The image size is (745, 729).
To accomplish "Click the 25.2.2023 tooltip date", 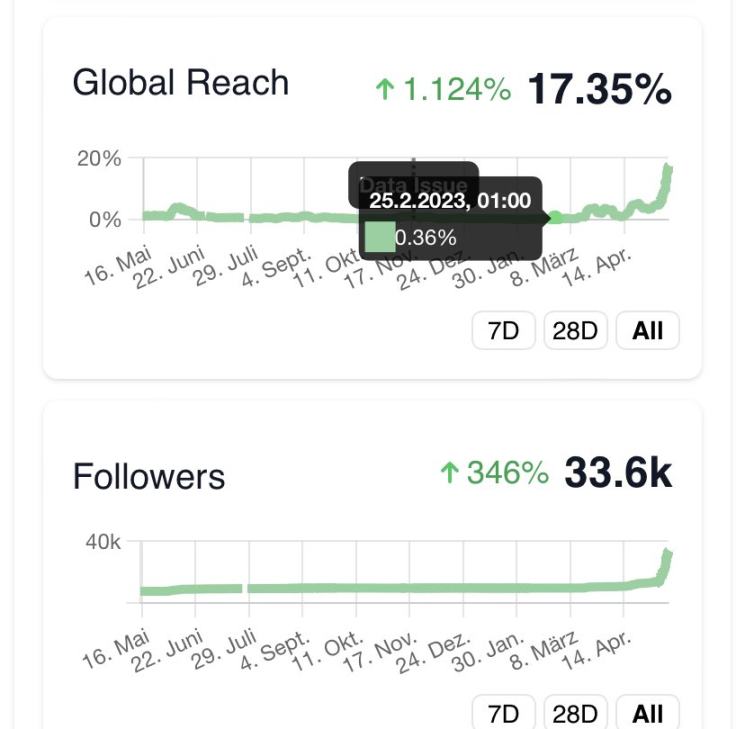I will [450, 200].
